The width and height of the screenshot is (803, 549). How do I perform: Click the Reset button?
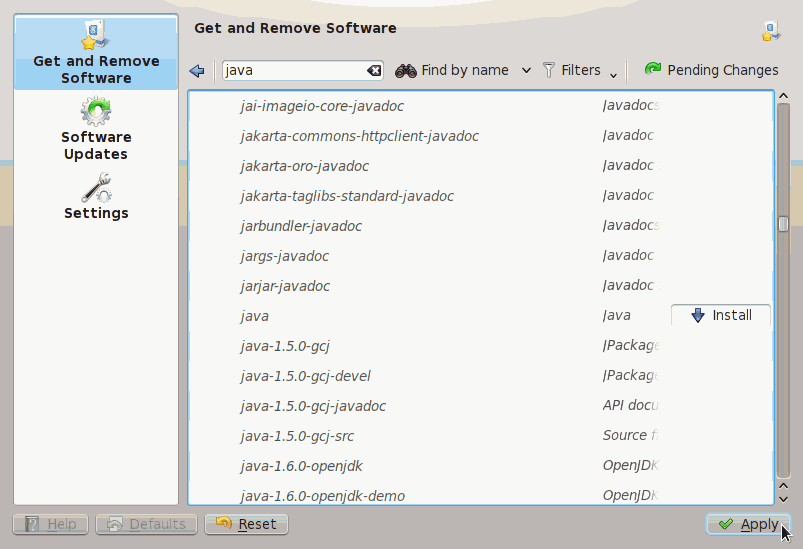[246, 524]
